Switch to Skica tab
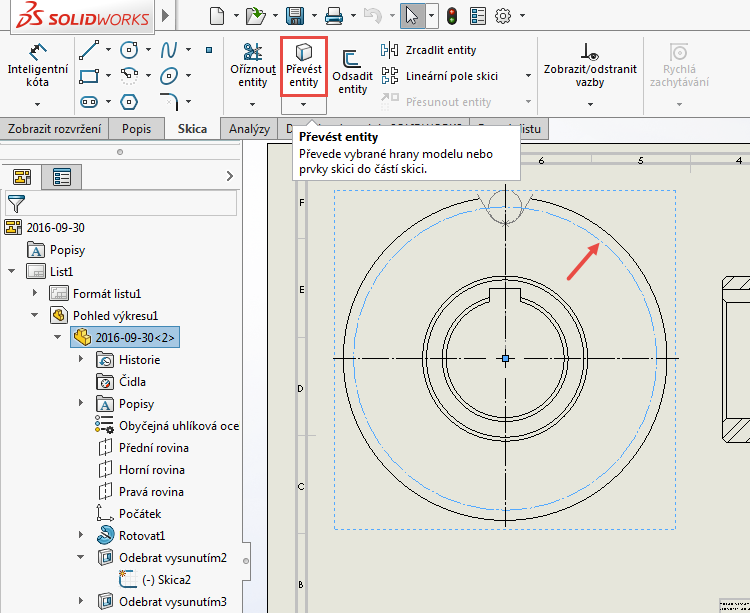Image resolution: width=750 pixels, height=613 pixels. pos(192,129)
